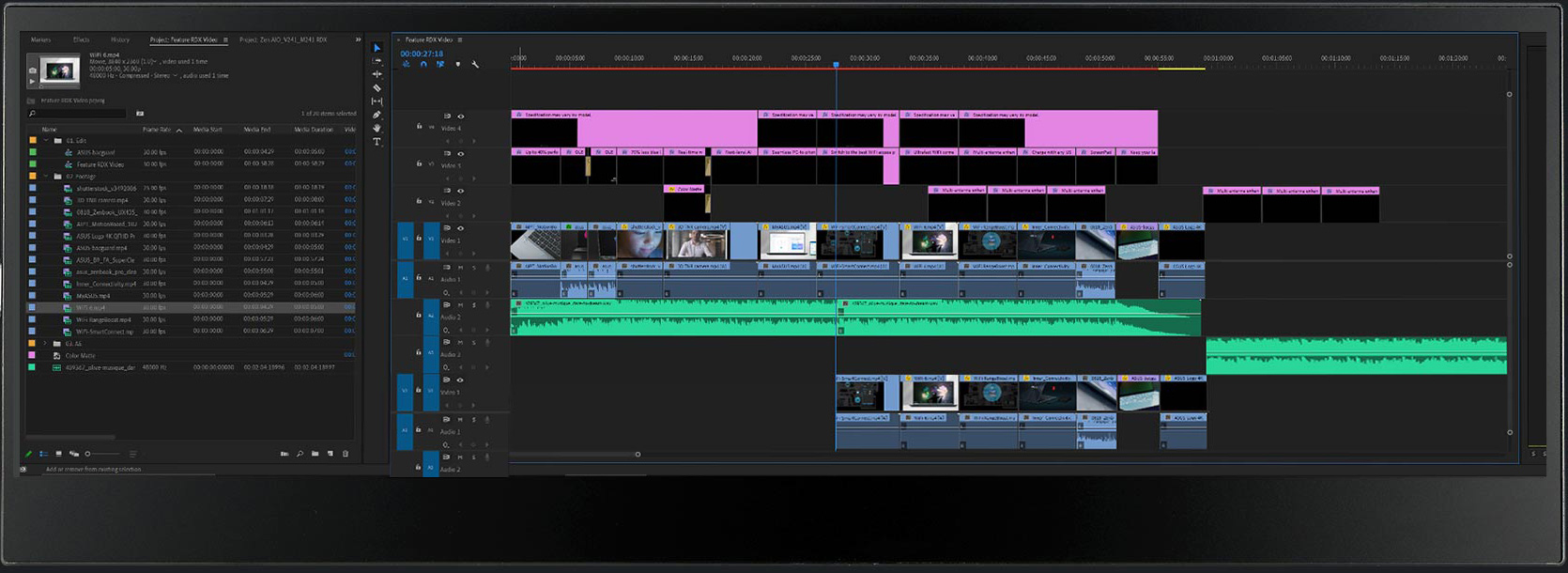The width and height of the screenshot is (1568, 573).
Task: Switch Project panel to List view
Action: point(43,454)
